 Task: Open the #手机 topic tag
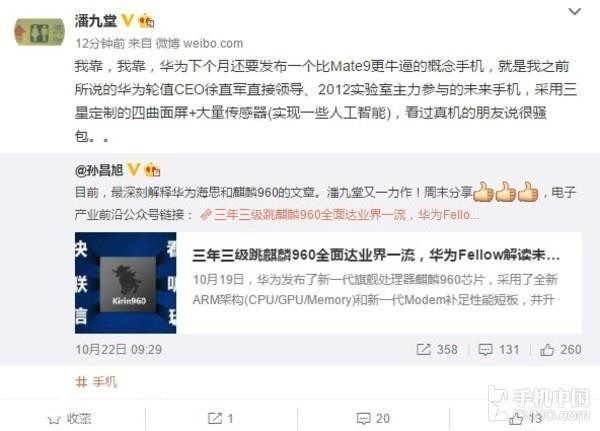[96, 382]
